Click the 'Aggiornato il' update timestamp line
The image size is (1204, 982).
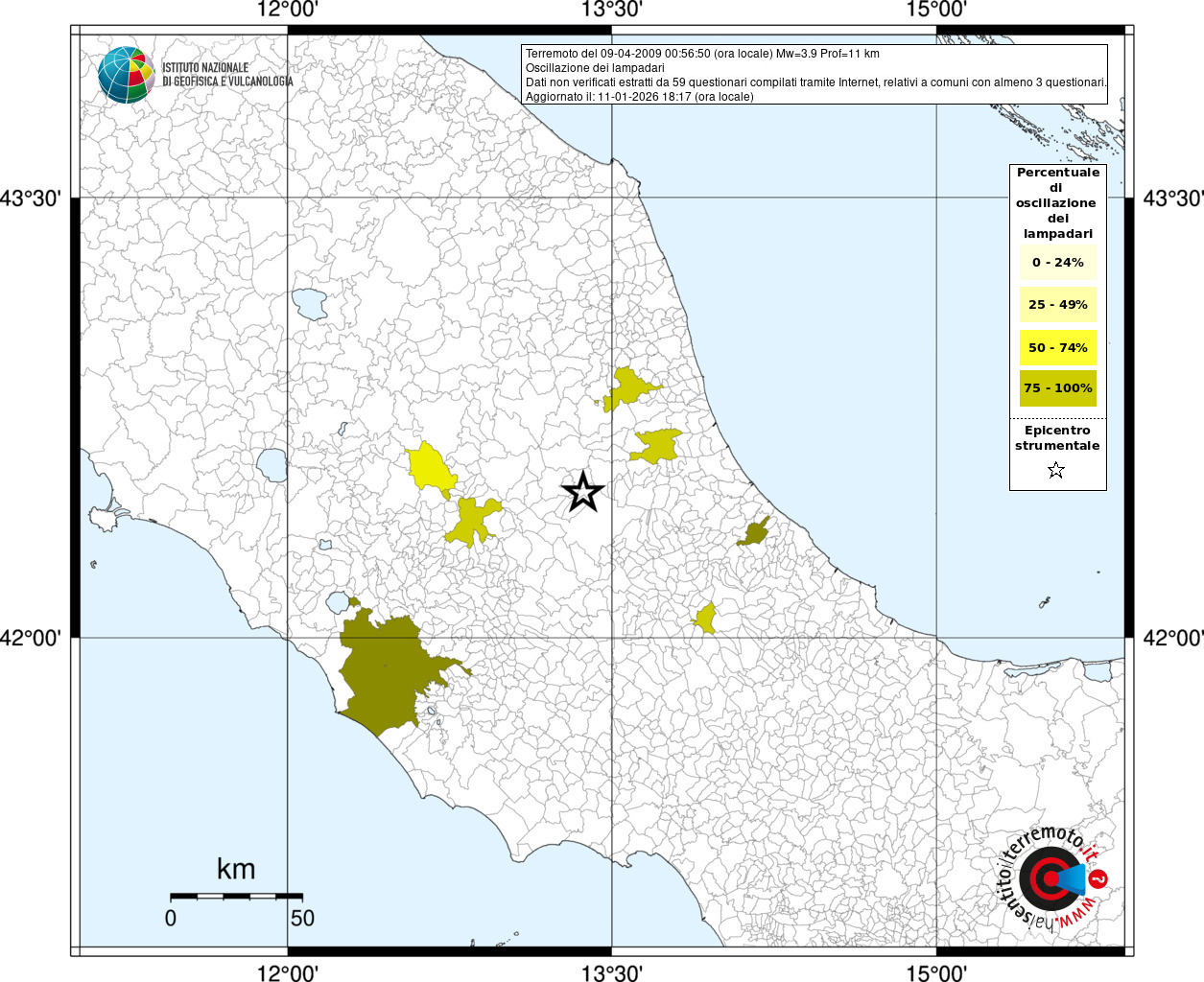639,97
